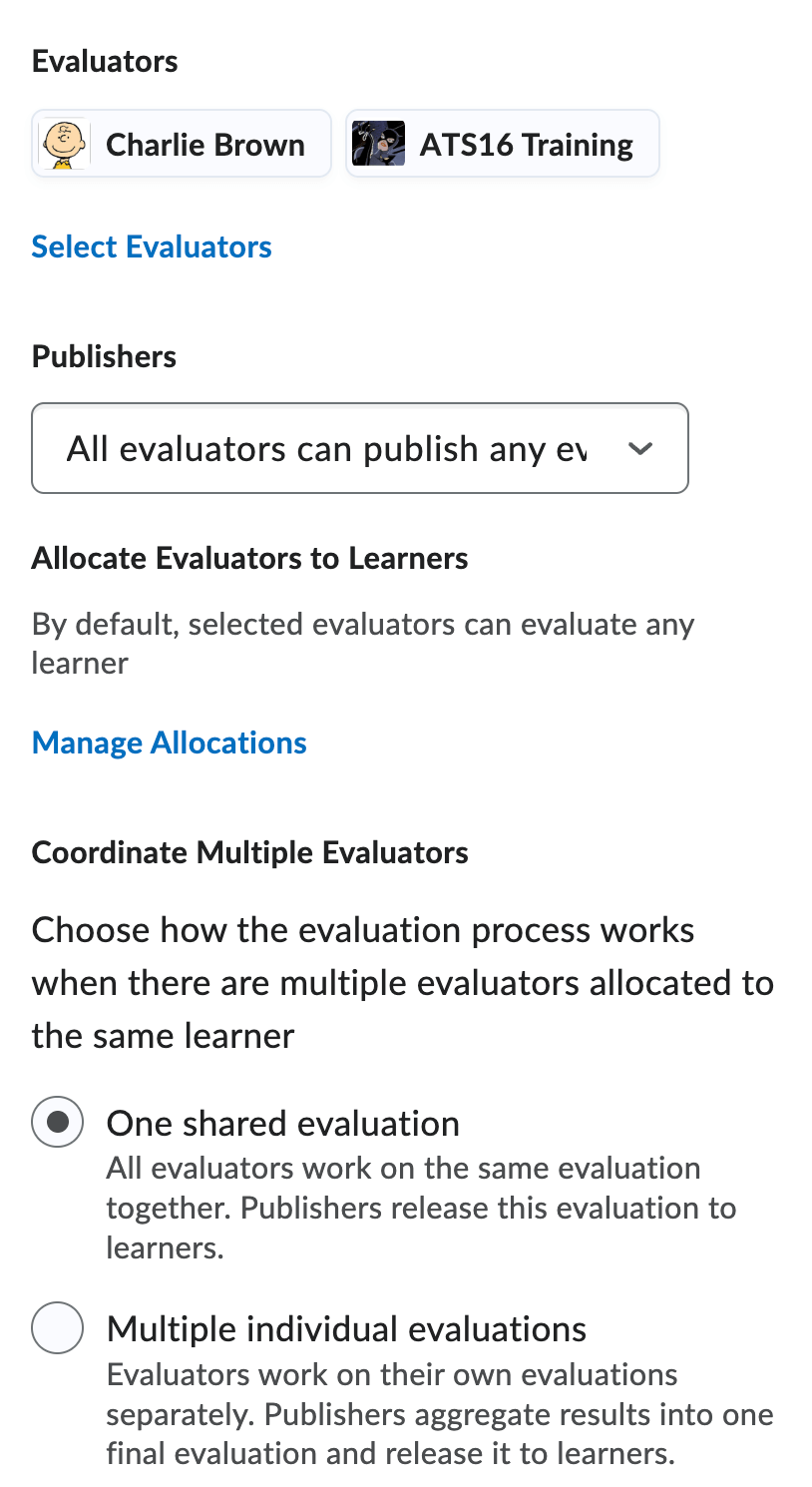812x1487 pixels.
Task: Deselect the shared evaluation radio button
Action: (x=57, y=1122)
